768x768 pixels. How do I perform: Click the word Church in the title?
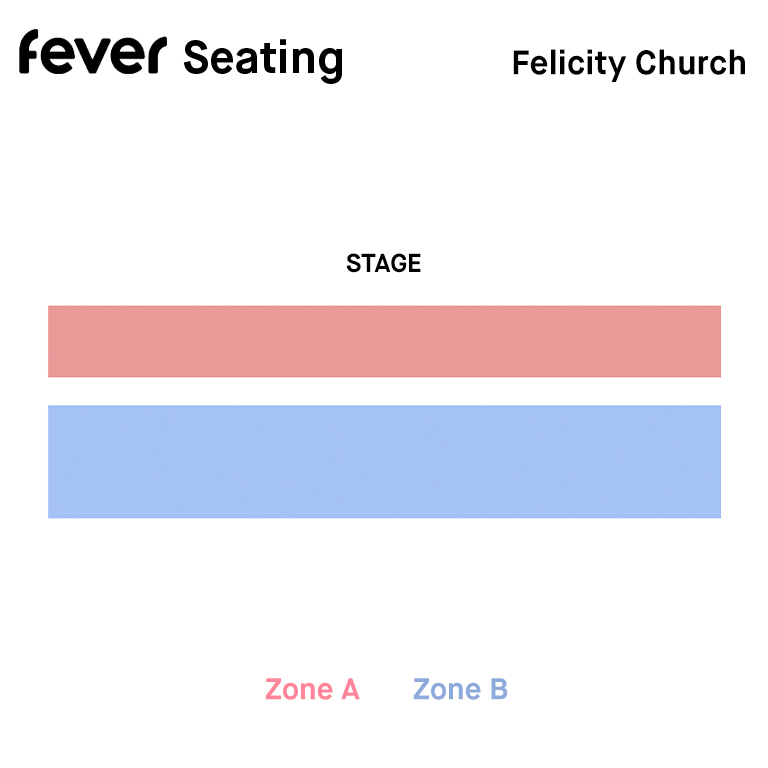(691, 63)
